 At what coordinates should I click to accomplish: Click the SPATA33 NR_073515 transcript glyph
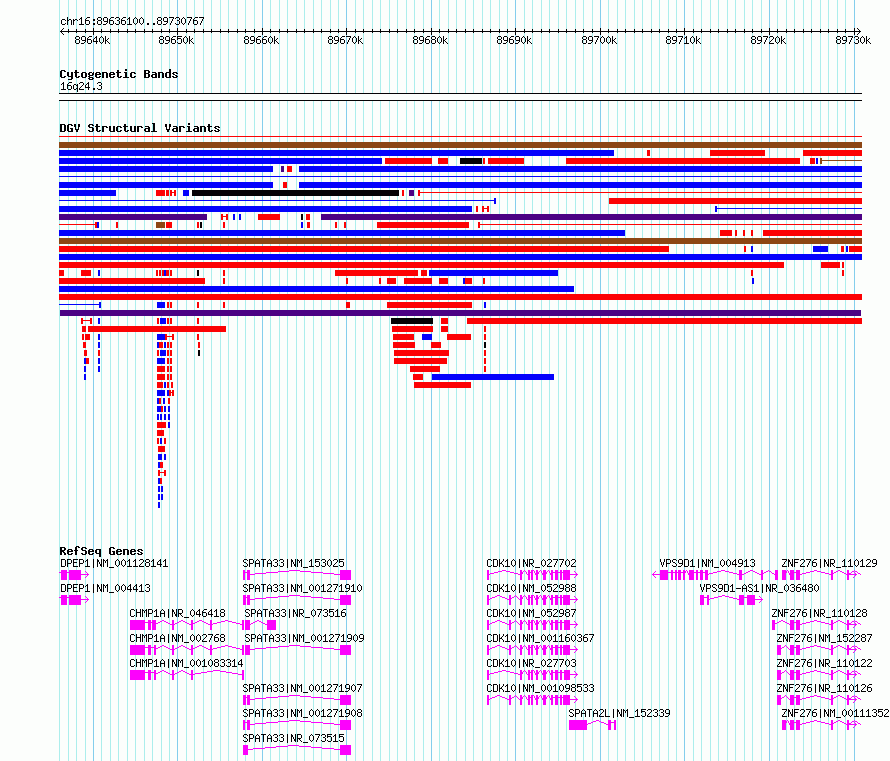pos(297,750)
